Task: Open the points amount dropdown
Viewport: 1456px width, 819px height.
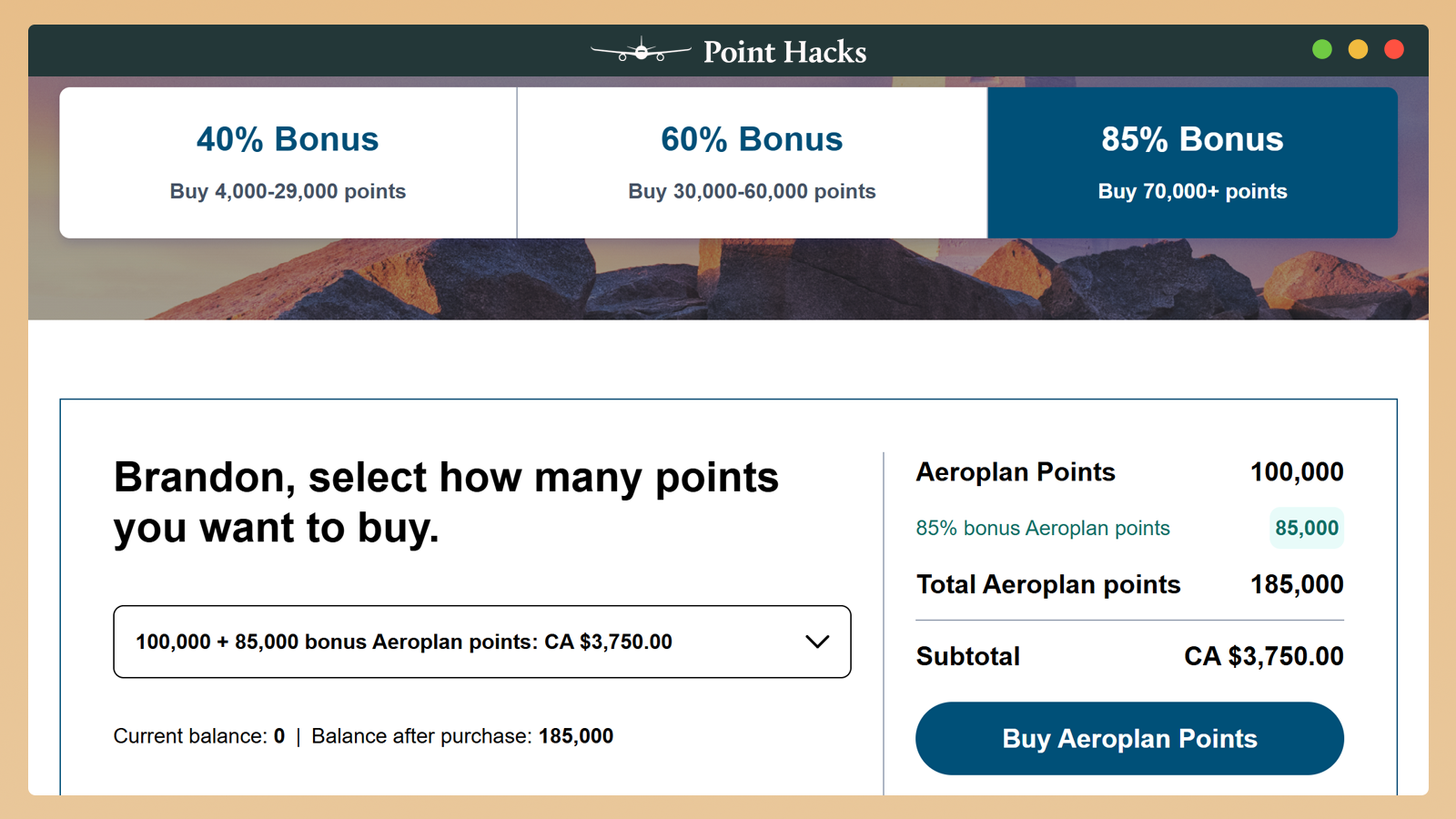Action: tap(481, 642)
